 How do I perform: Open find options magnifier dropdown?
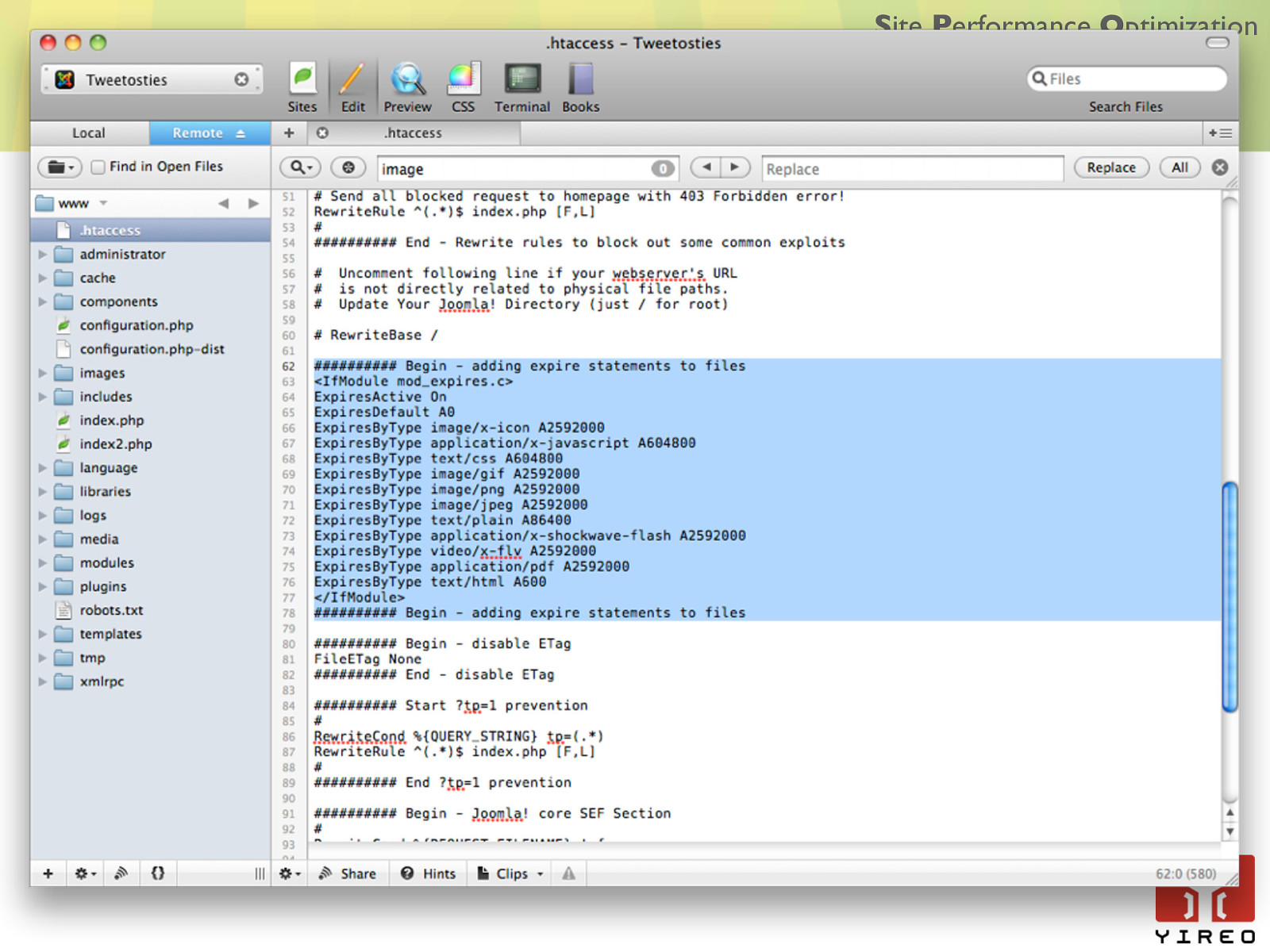(301, 167)
